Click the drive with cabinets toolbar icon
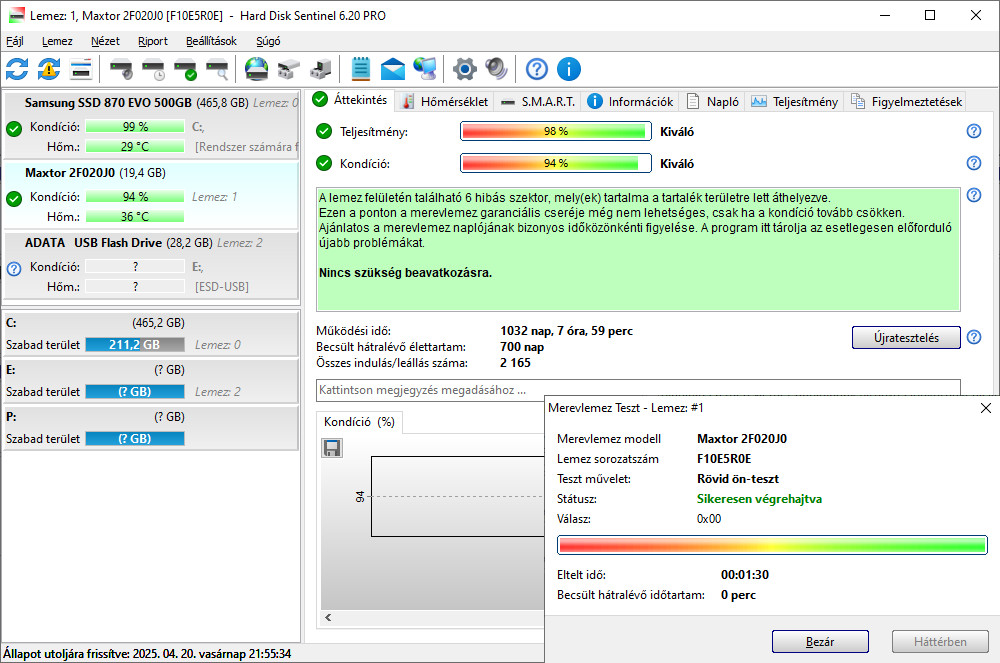This screenshot has width=1000, height=663. pos(288,69)
